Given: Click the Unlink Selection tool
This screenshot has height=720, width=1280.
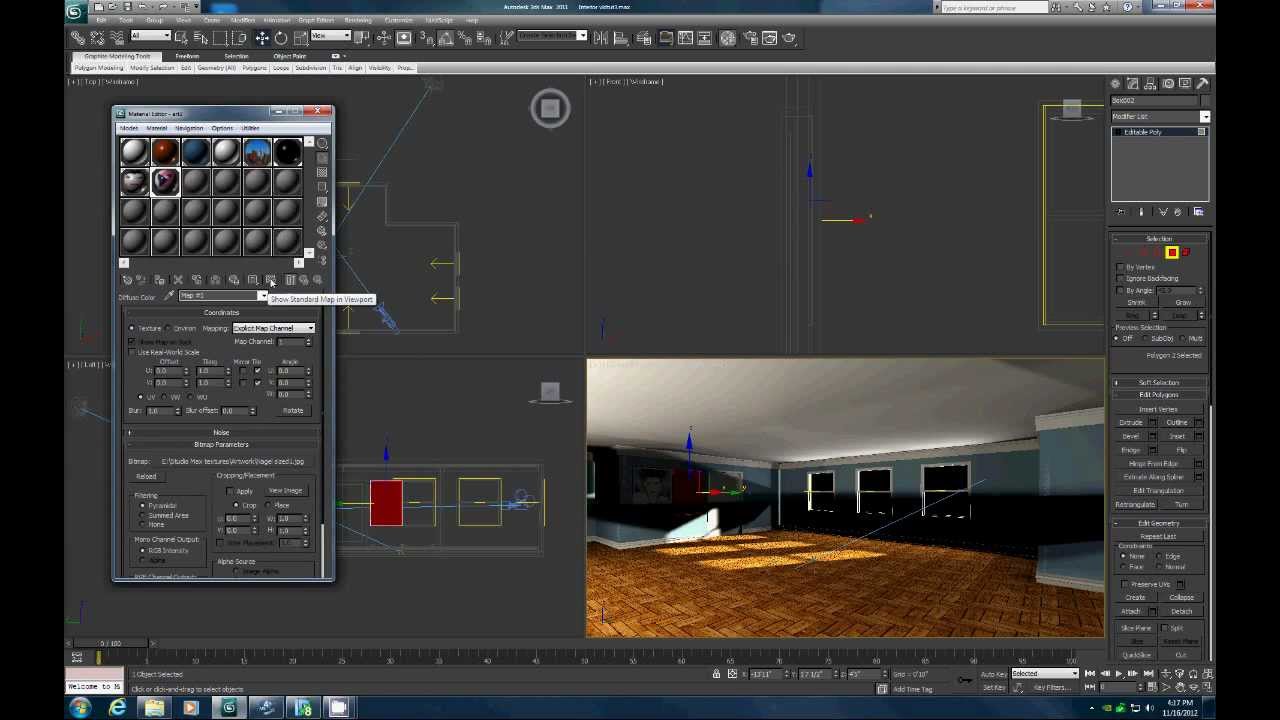Looking at the screenshot, I should coord(97,38).
